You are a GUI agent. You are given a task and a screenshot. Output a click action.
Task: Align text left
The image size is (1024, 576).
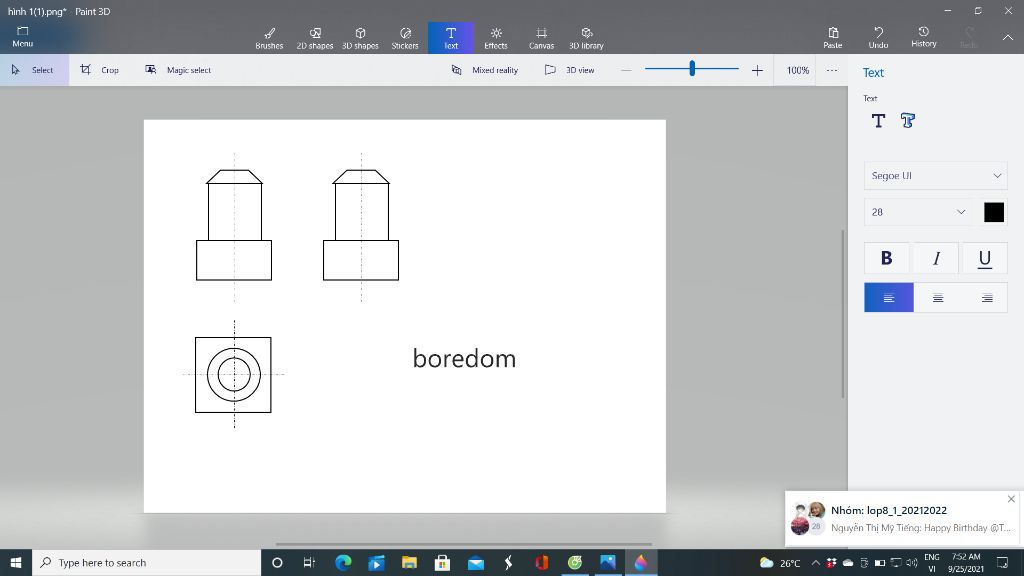tap(889, 298)
